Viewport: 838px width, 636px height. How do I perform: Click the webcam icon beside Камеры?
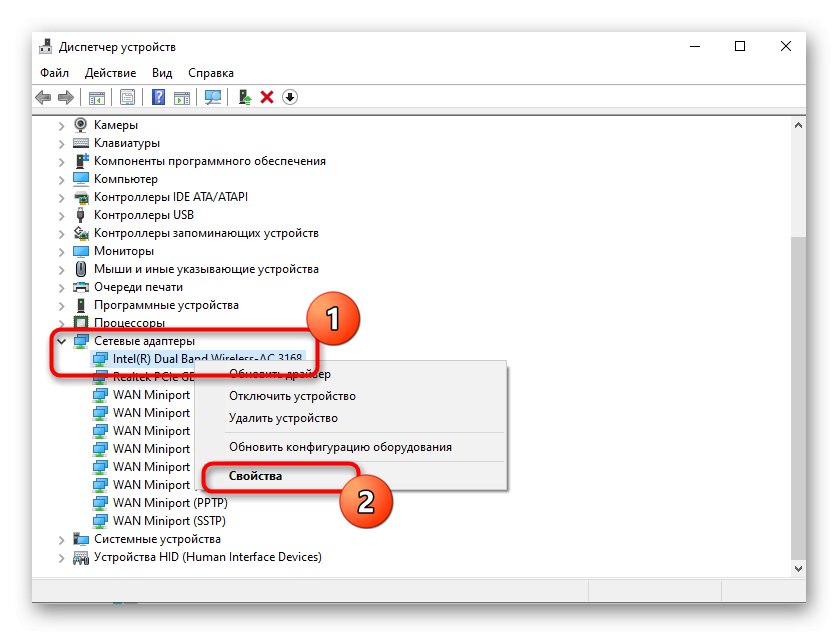click(x=81, y=125)
